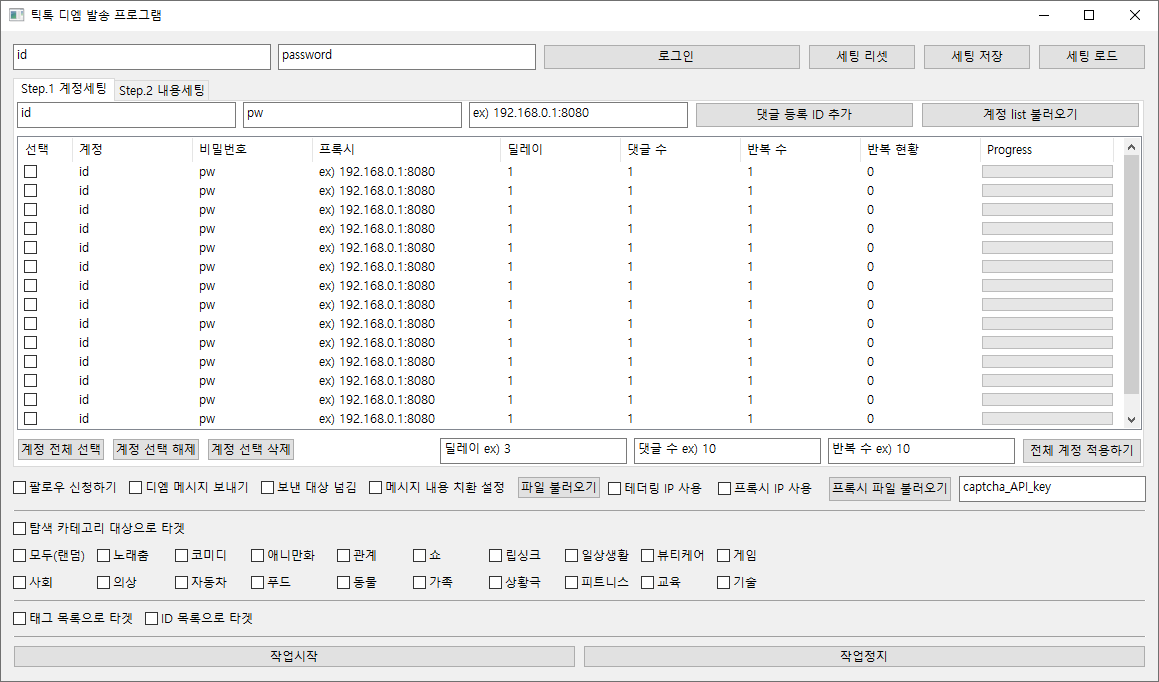The image size is (1159, 682).
Task: Check the 디엠 메시지 보내기 option
Action: [136, 488]
